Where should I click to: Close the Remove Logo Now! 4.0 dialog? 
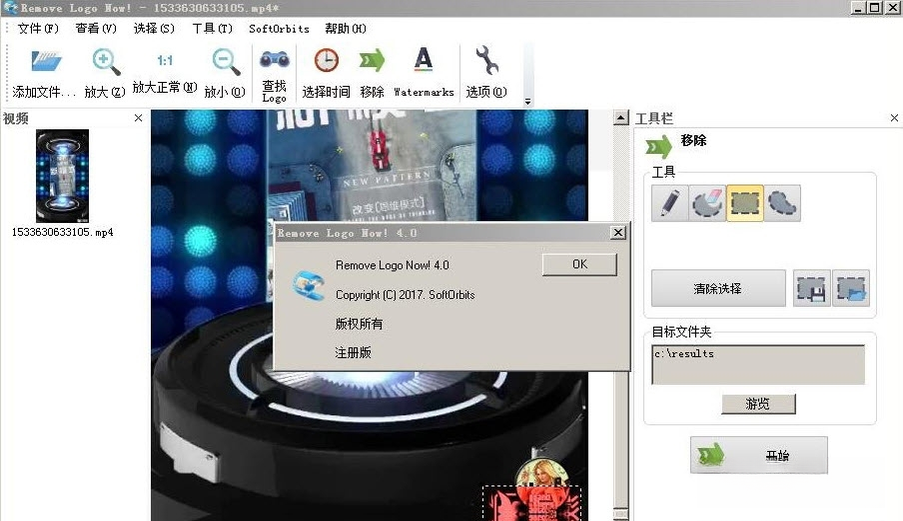(x=618, y=233)
